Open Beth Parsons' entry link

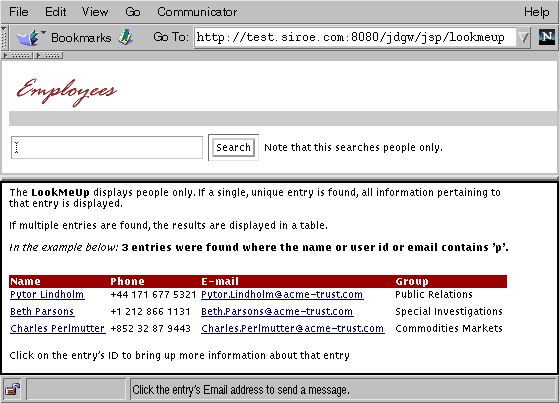click(42, 312)
